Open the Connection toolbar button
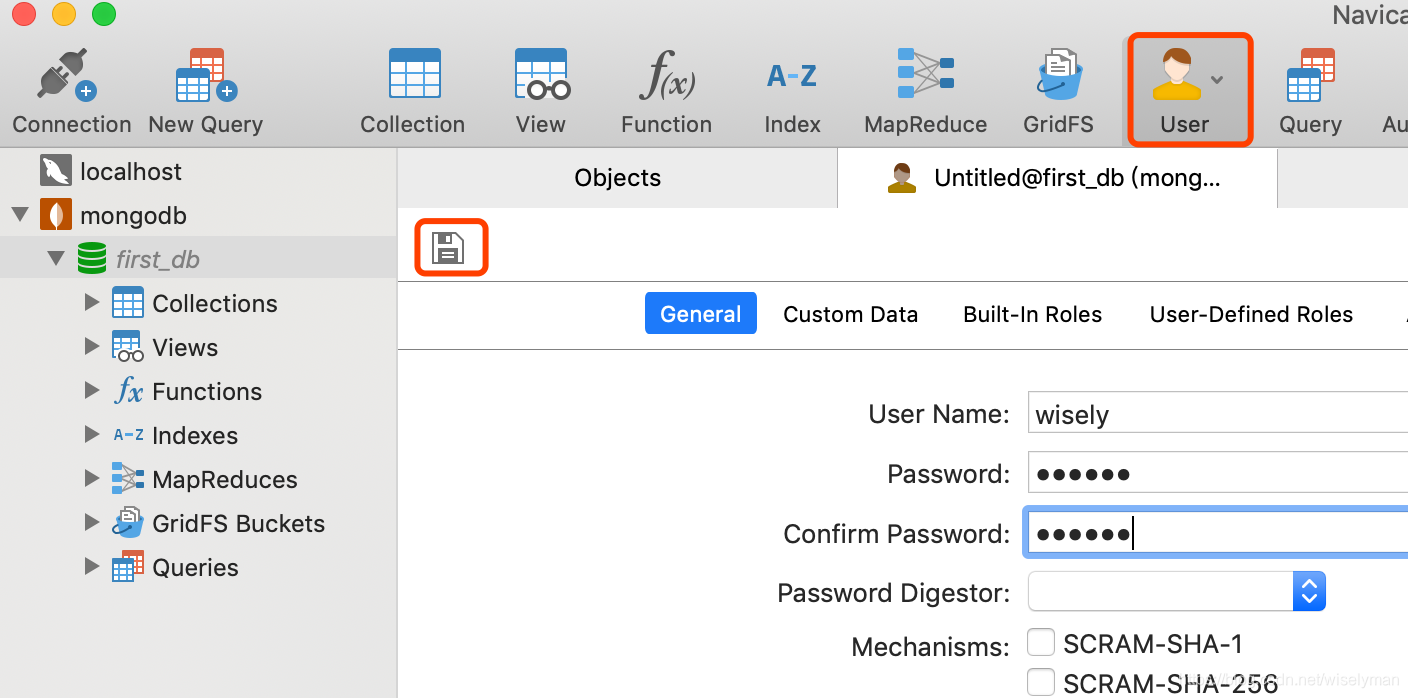This screenshot has width=1408, height=698. 71,92
